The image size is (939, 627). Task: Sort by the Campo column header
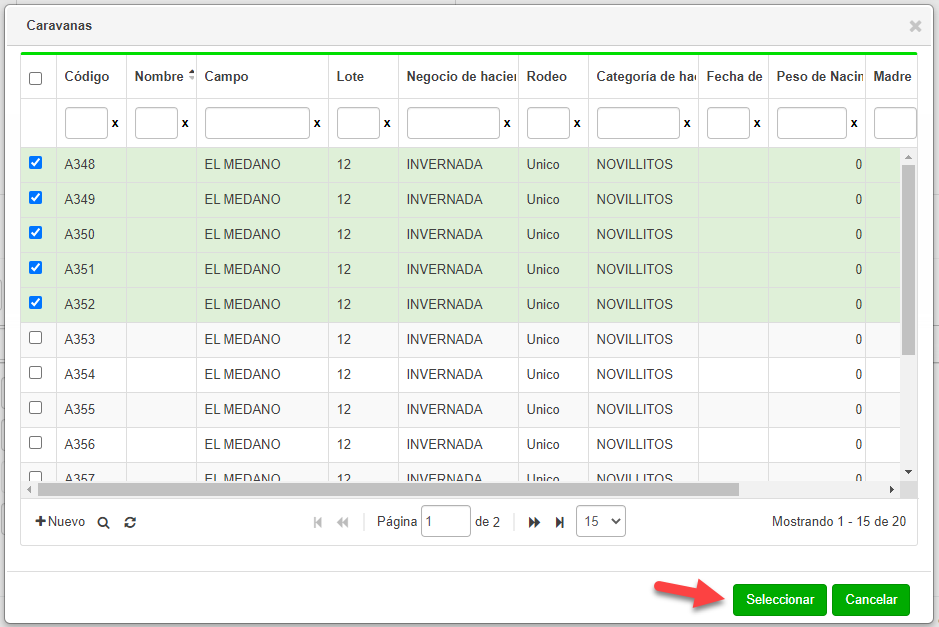[262, 77]
